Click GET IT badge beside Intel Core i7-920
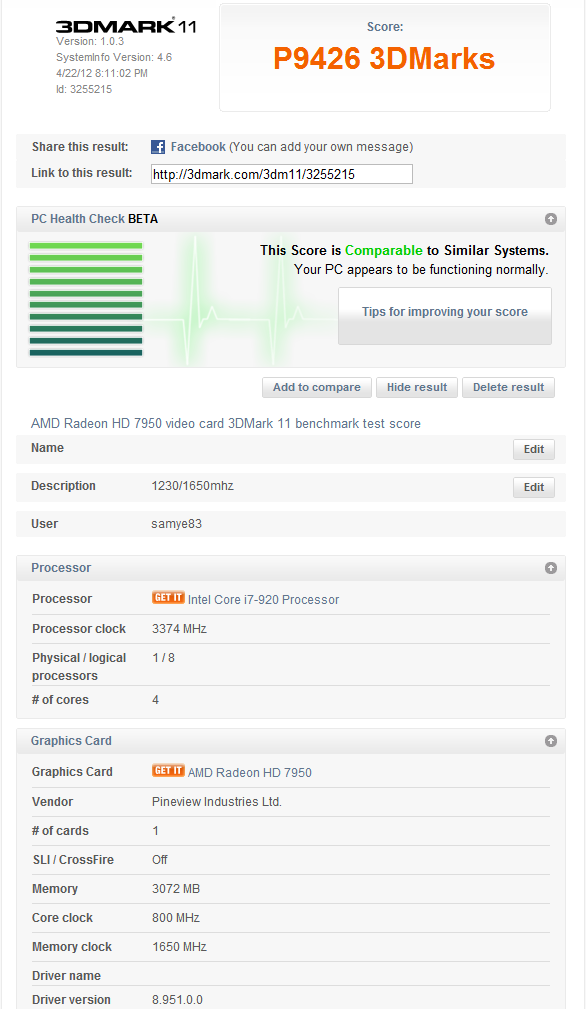 169,598
